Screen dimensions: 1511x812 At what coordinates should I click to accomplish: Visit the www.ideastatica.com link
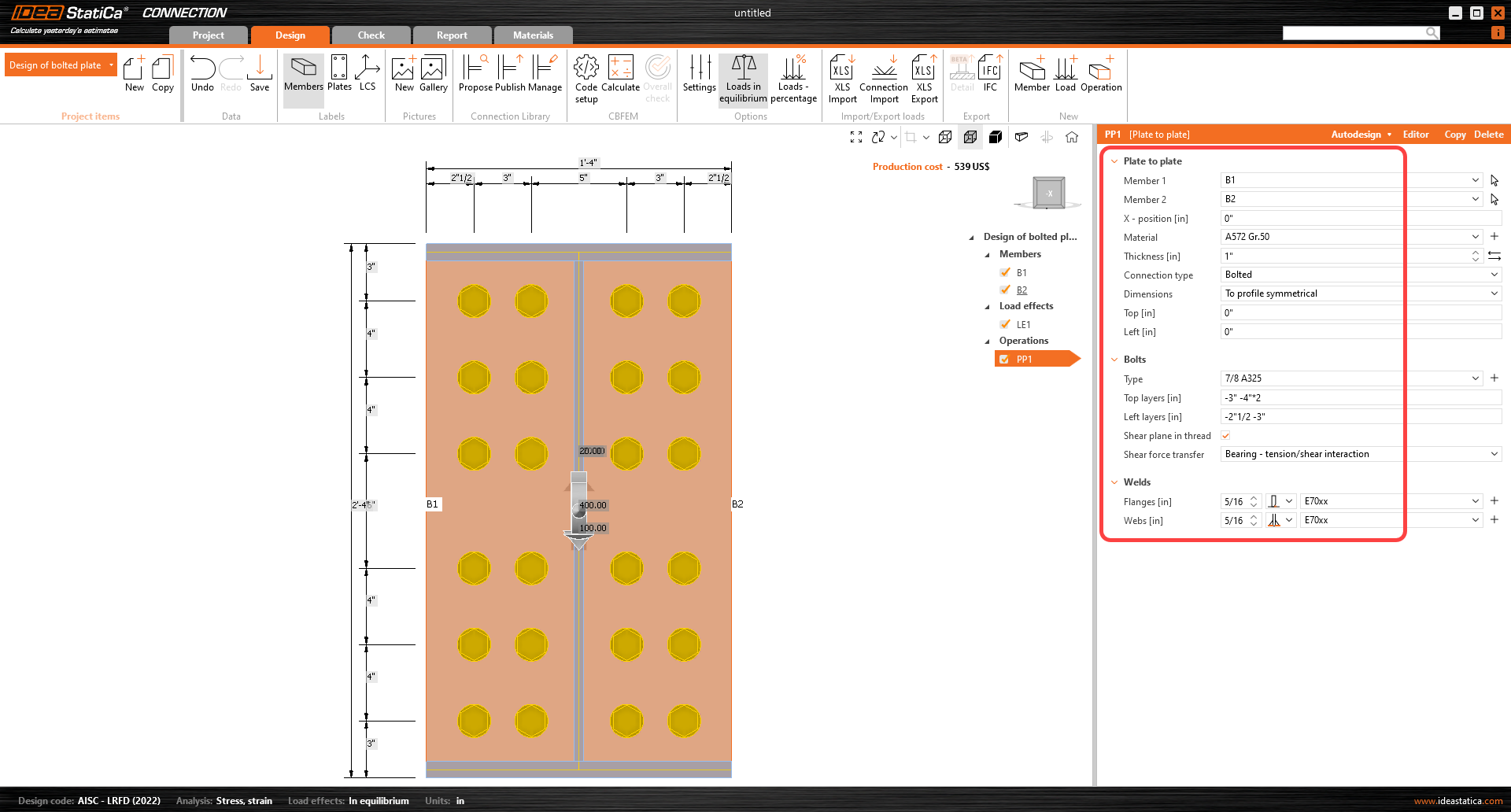[x=1460, y=800]
